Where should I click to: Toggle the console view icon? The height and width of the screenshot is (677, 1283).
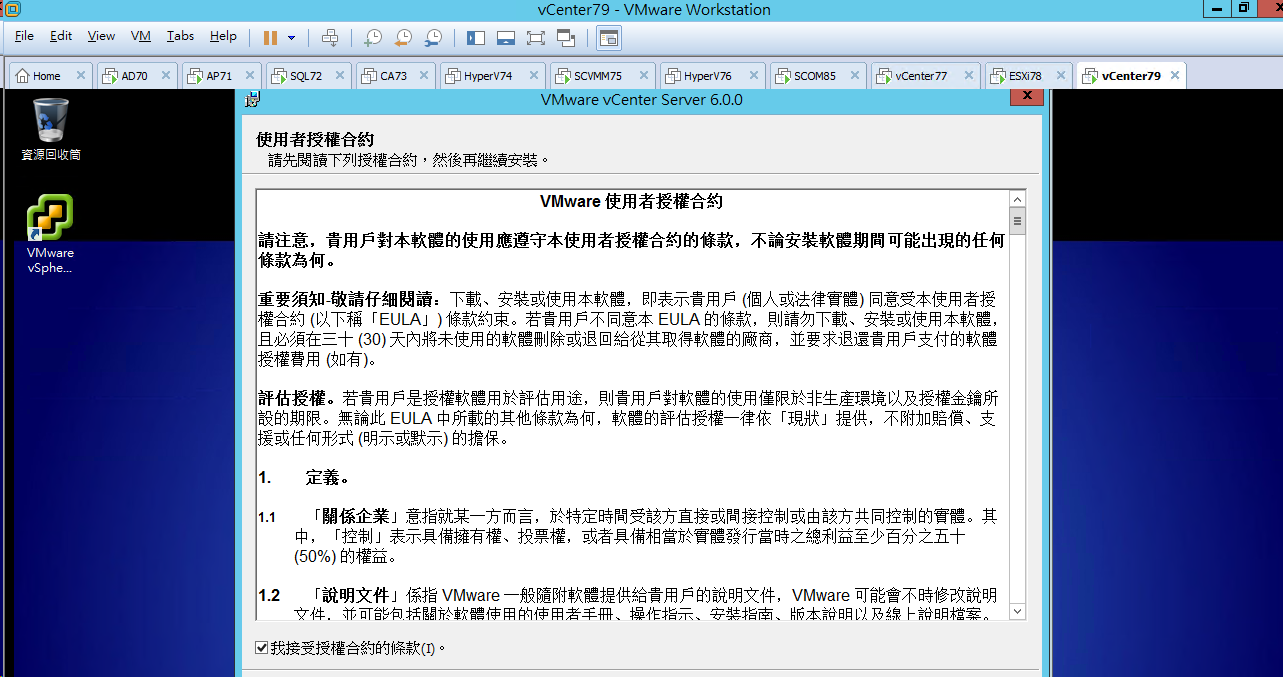pyautogui.click(x=609, y=37)
